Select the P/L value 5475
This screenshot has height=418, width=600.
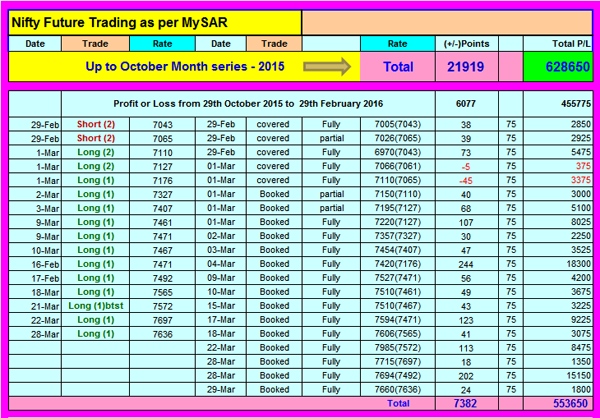point(558,152)
